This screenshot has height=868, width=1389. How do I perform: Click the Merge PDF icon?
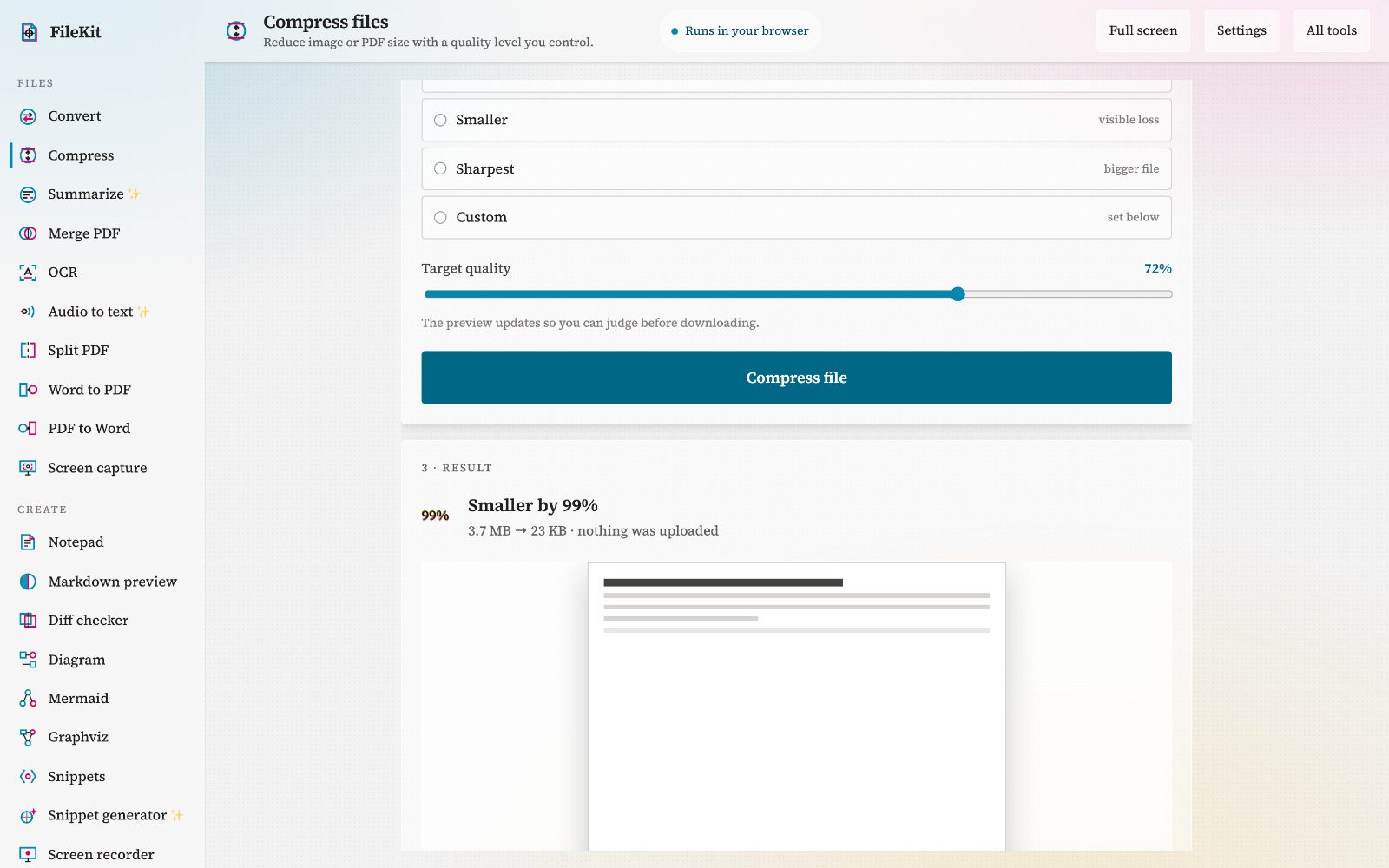click(28, 233)
